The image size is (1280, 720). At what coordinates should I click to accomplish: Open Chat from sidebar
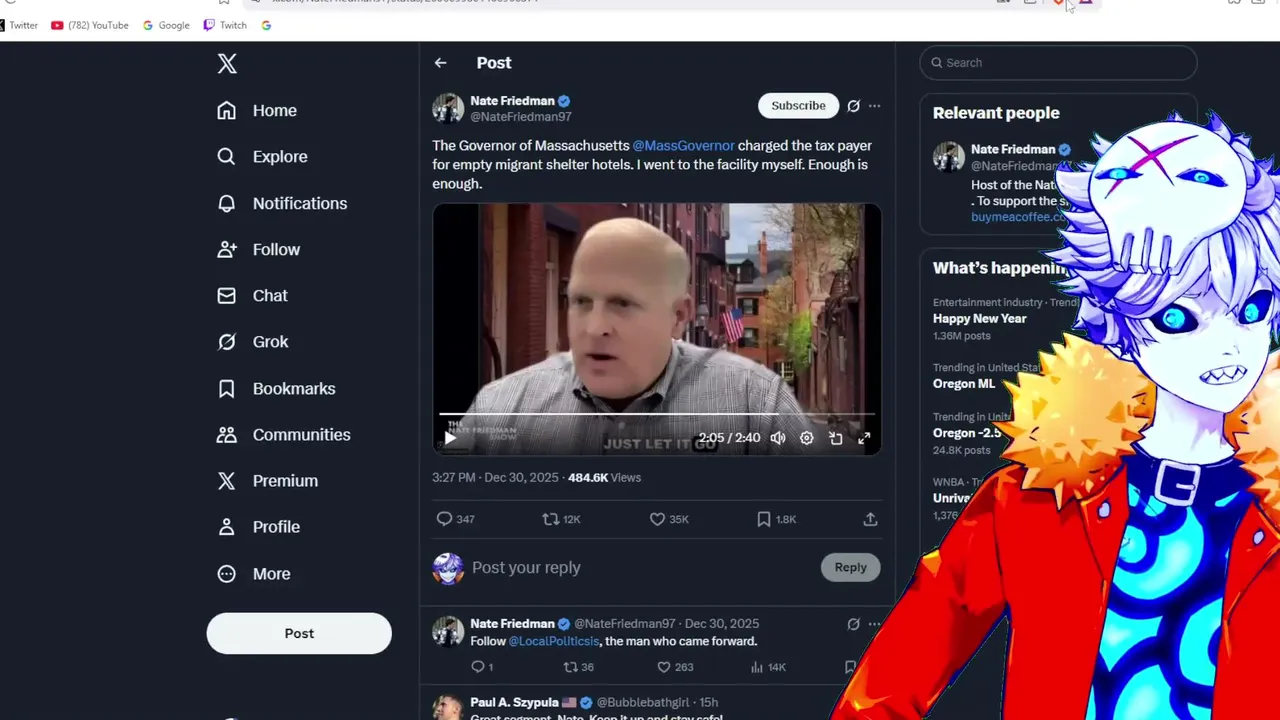(x=252, y=296)
